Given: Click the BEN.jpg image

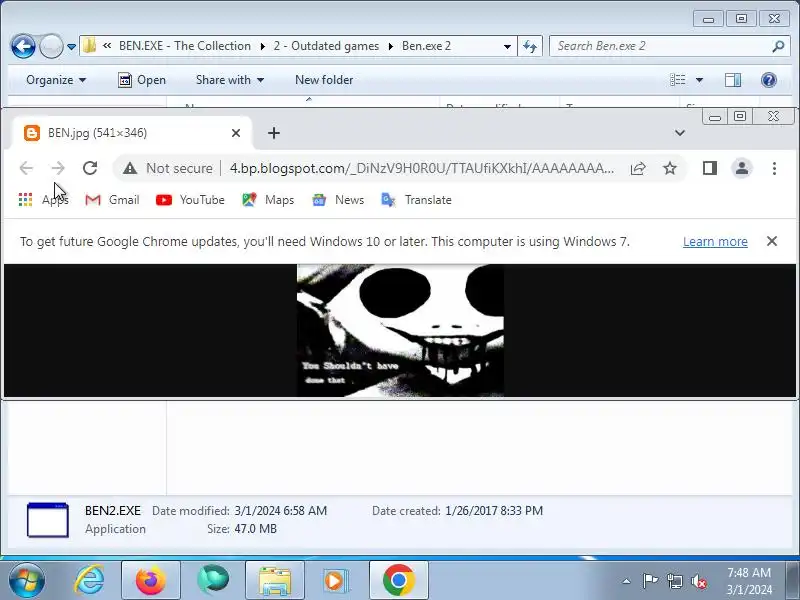Looking at the screenshot, I should [x=400, y=330].
